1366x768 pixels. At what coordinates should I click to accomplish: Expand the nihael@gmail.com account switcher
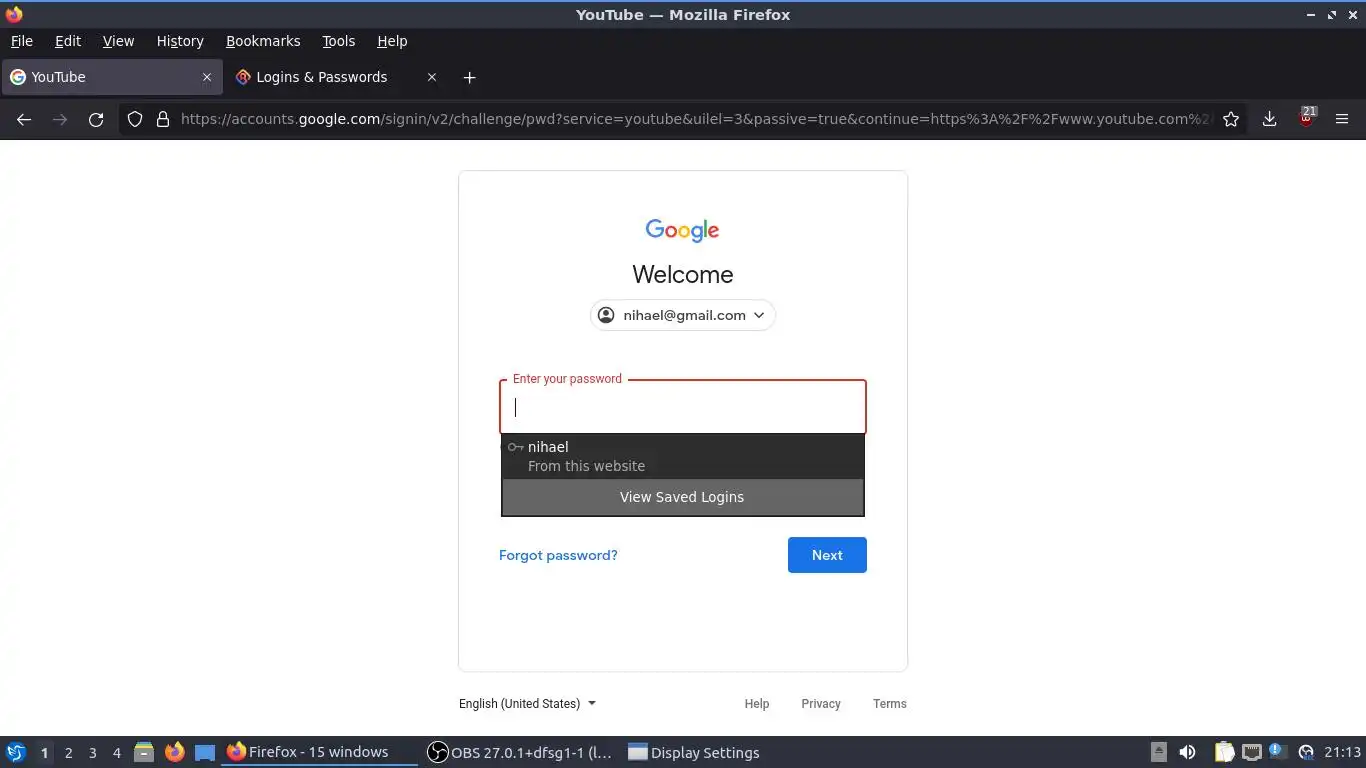(683, 315)
